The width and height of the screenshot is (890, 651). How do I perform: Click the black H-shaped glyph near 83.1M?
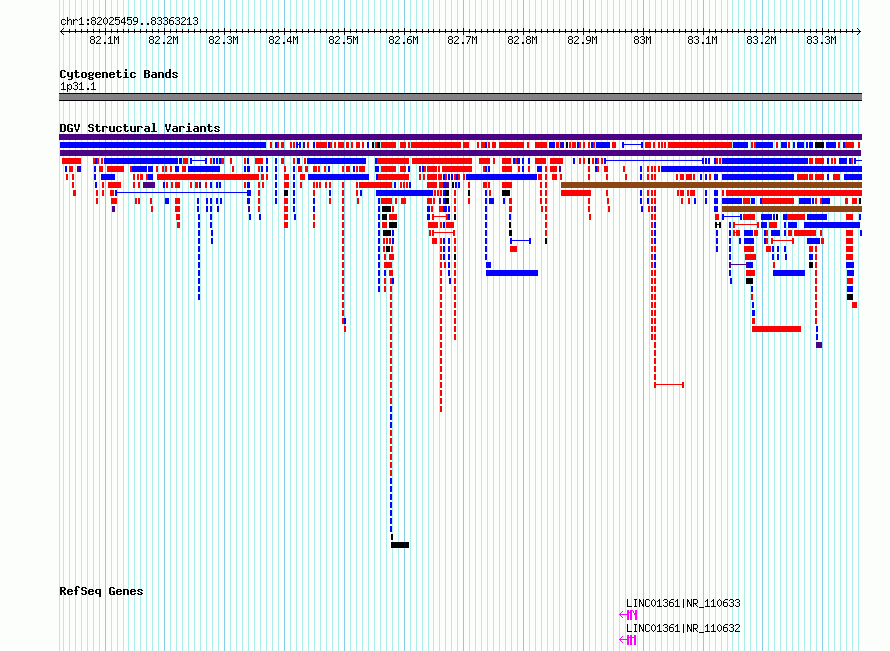[718, 225]
